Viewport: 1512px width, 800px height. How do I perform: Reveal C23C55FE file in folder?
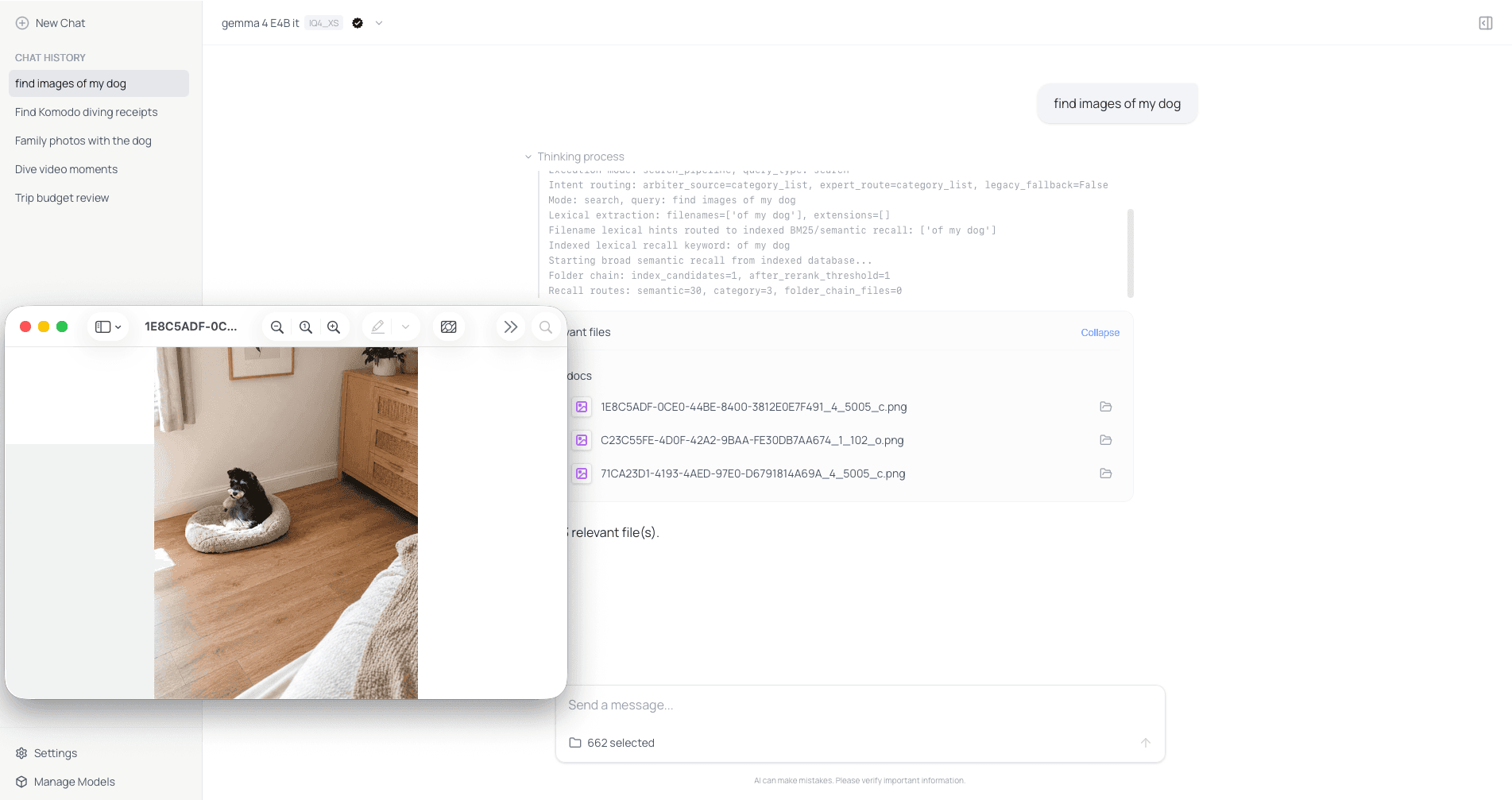click(x=1105, y=440)
